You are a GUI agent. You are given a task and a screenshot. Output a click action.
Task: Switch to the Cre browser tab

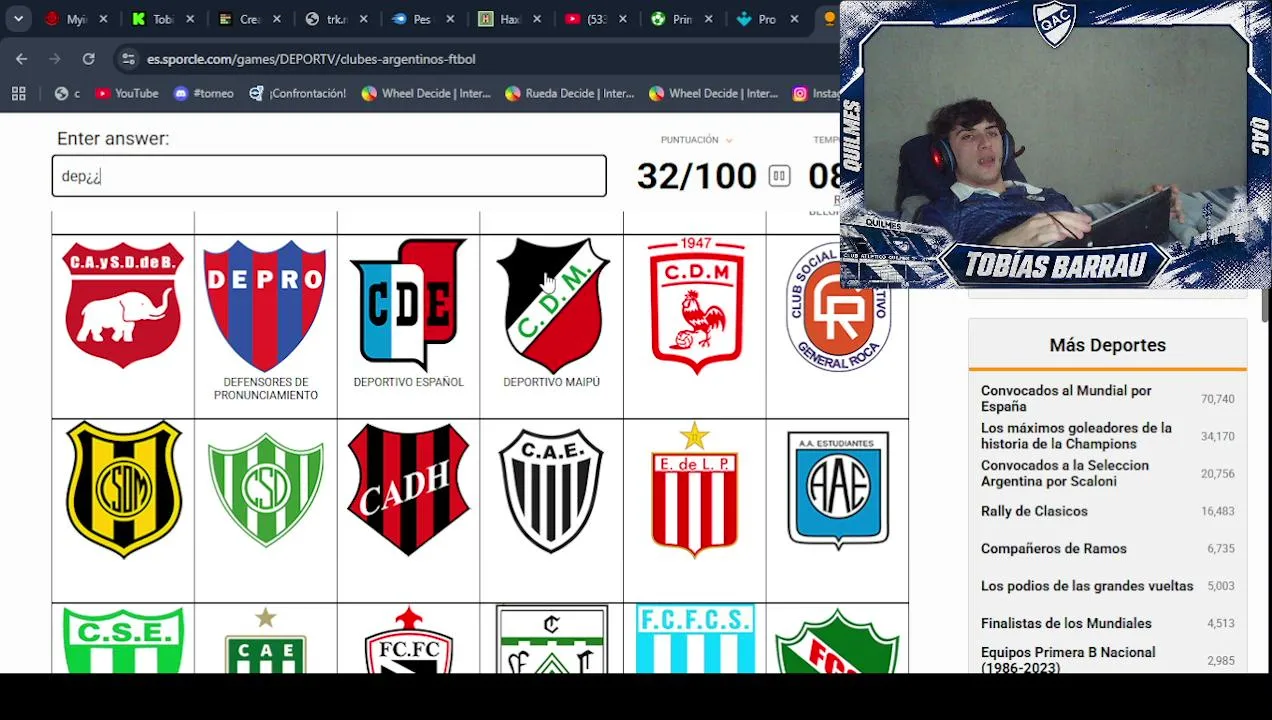pyautogui.click(x=239, y=19)
